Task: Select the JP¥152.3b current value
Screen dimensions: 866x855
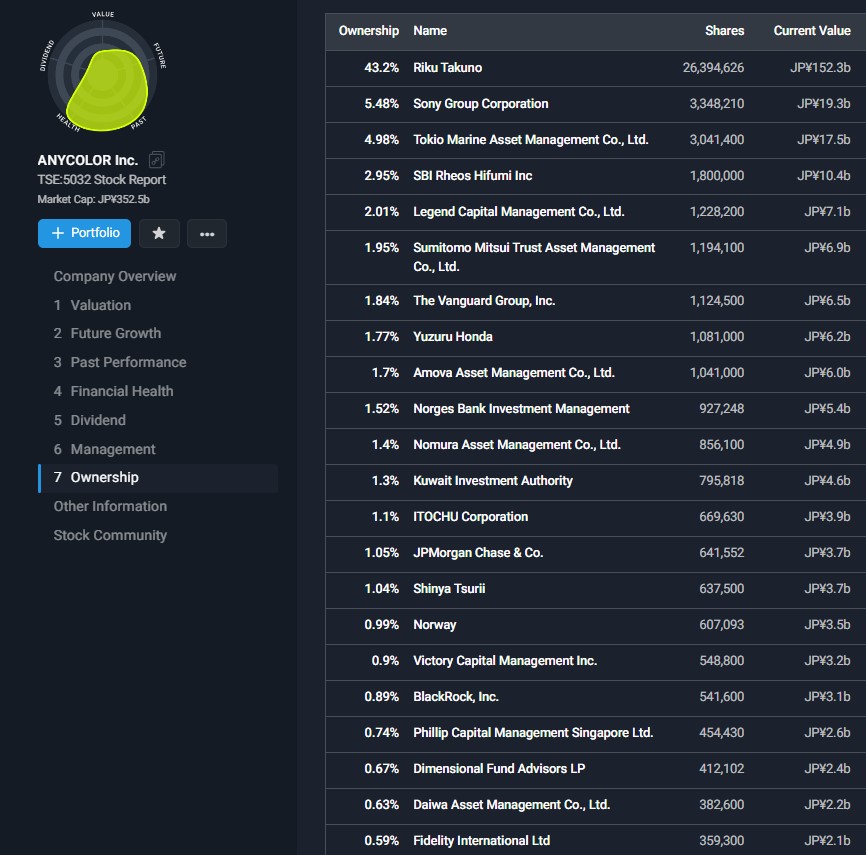Action: click(x=820, y=67)
